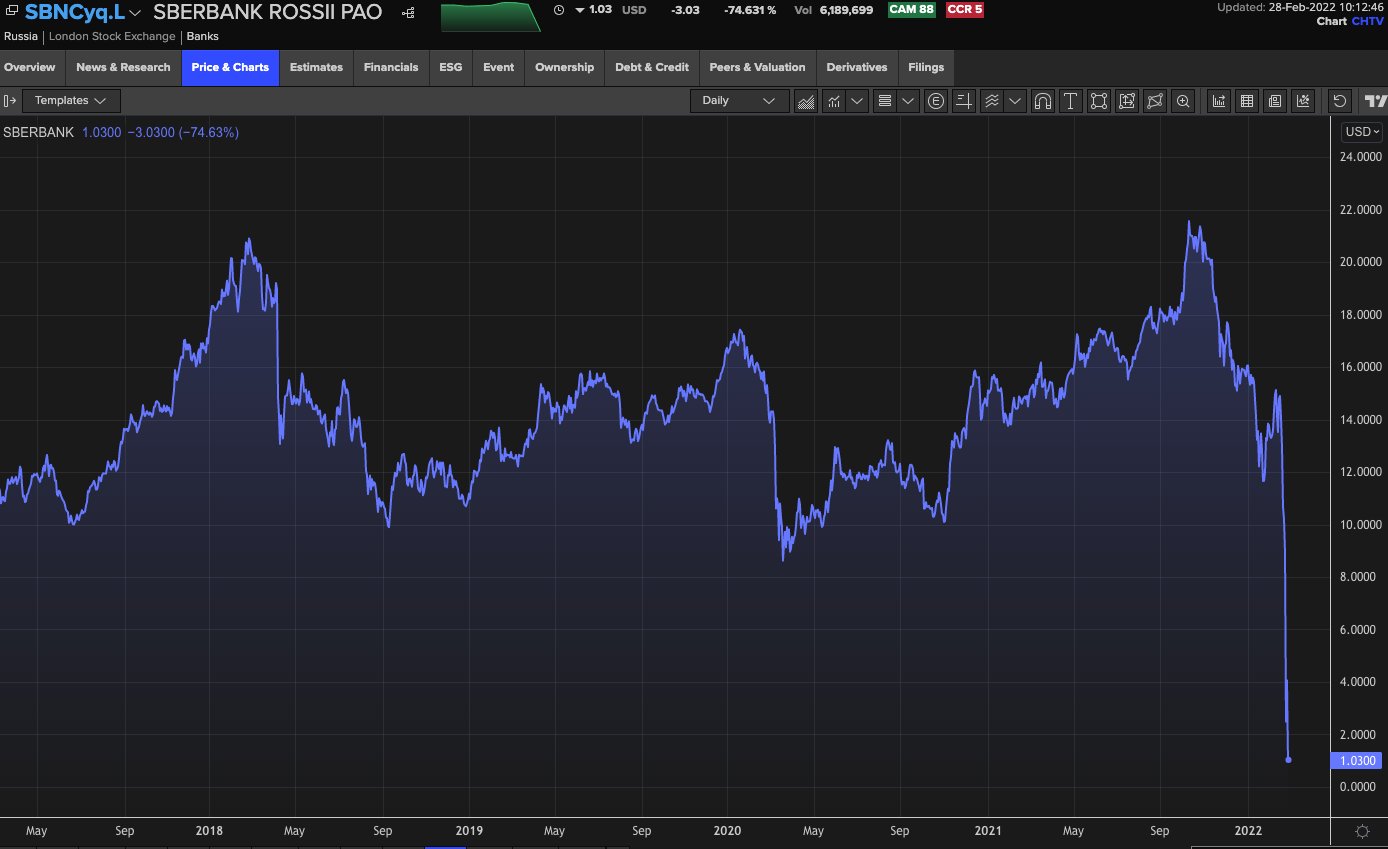Screen dimensions: 1388x849
Task: Click the London Stock Exchange link
Action: 113,36
